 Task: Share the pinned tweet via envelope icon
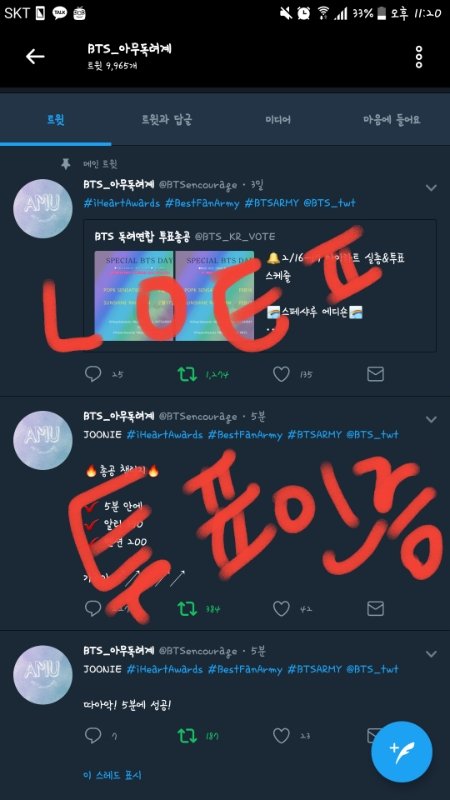click(x=376, y=374)
